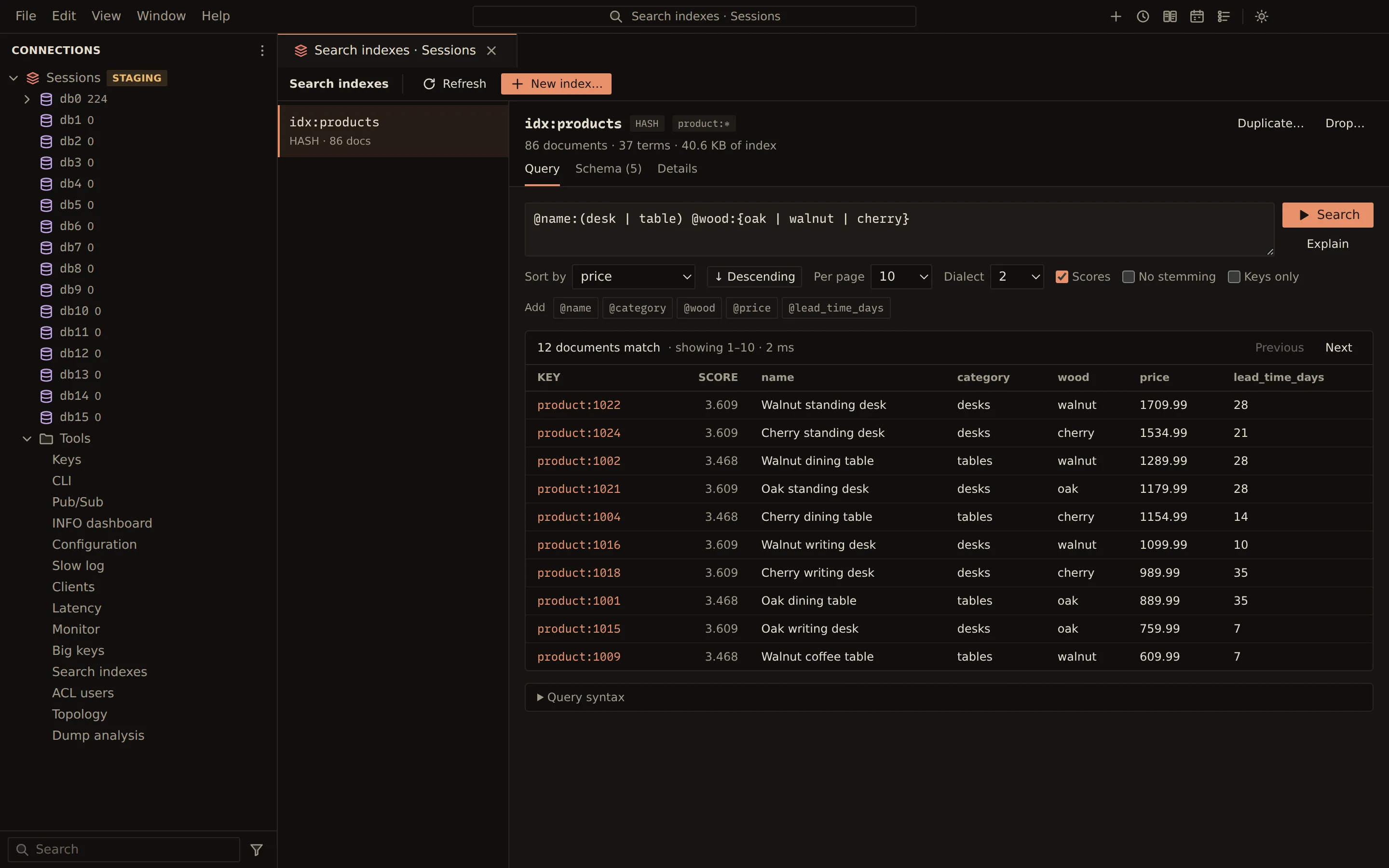Add the @lead_time_days field chip

pos(836,308)
